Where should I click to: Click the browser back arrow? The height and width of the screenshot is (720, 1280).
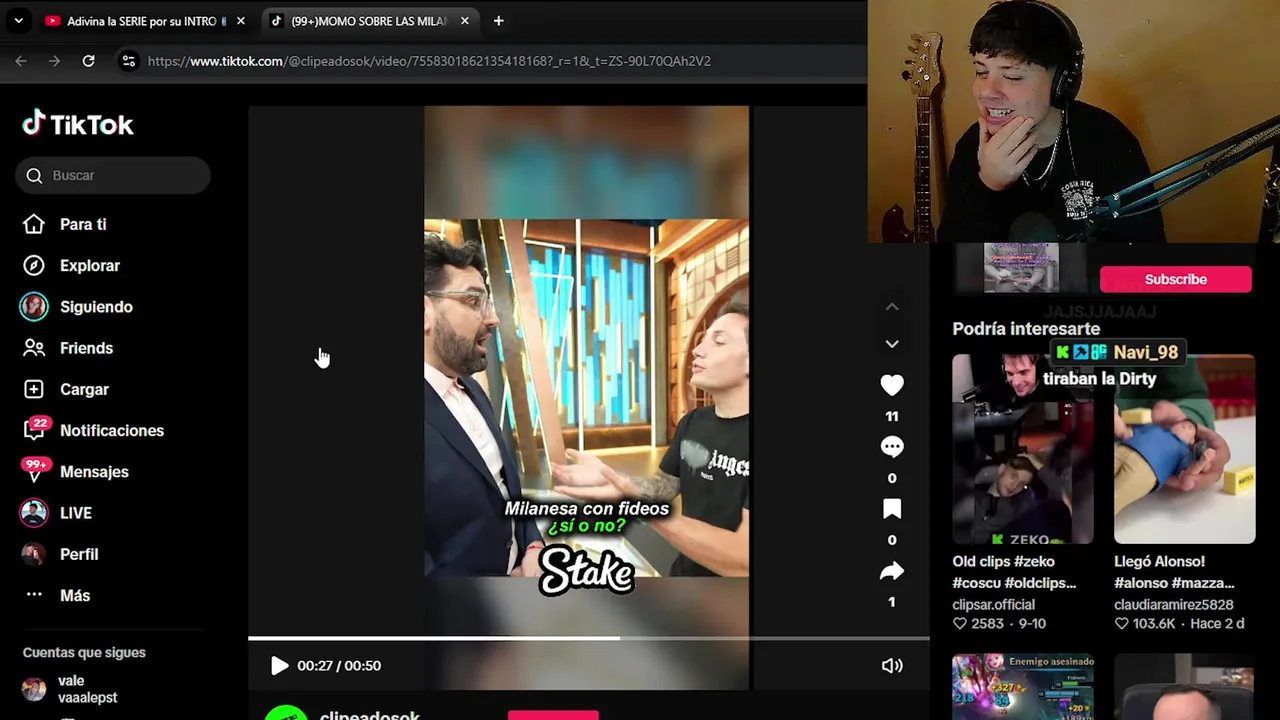21,61
